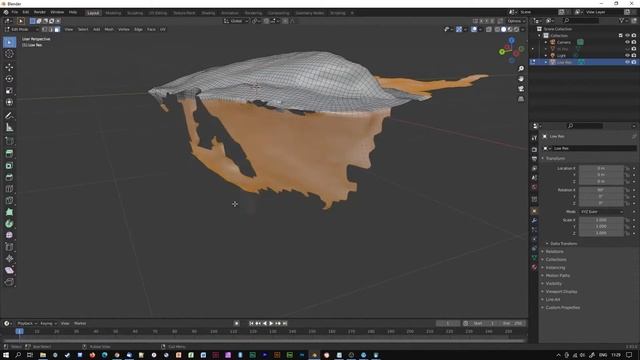Screen dimensions: 640x360
Task: Toggle Low Res visibility eye icon
Action: [x=627, y=62]
